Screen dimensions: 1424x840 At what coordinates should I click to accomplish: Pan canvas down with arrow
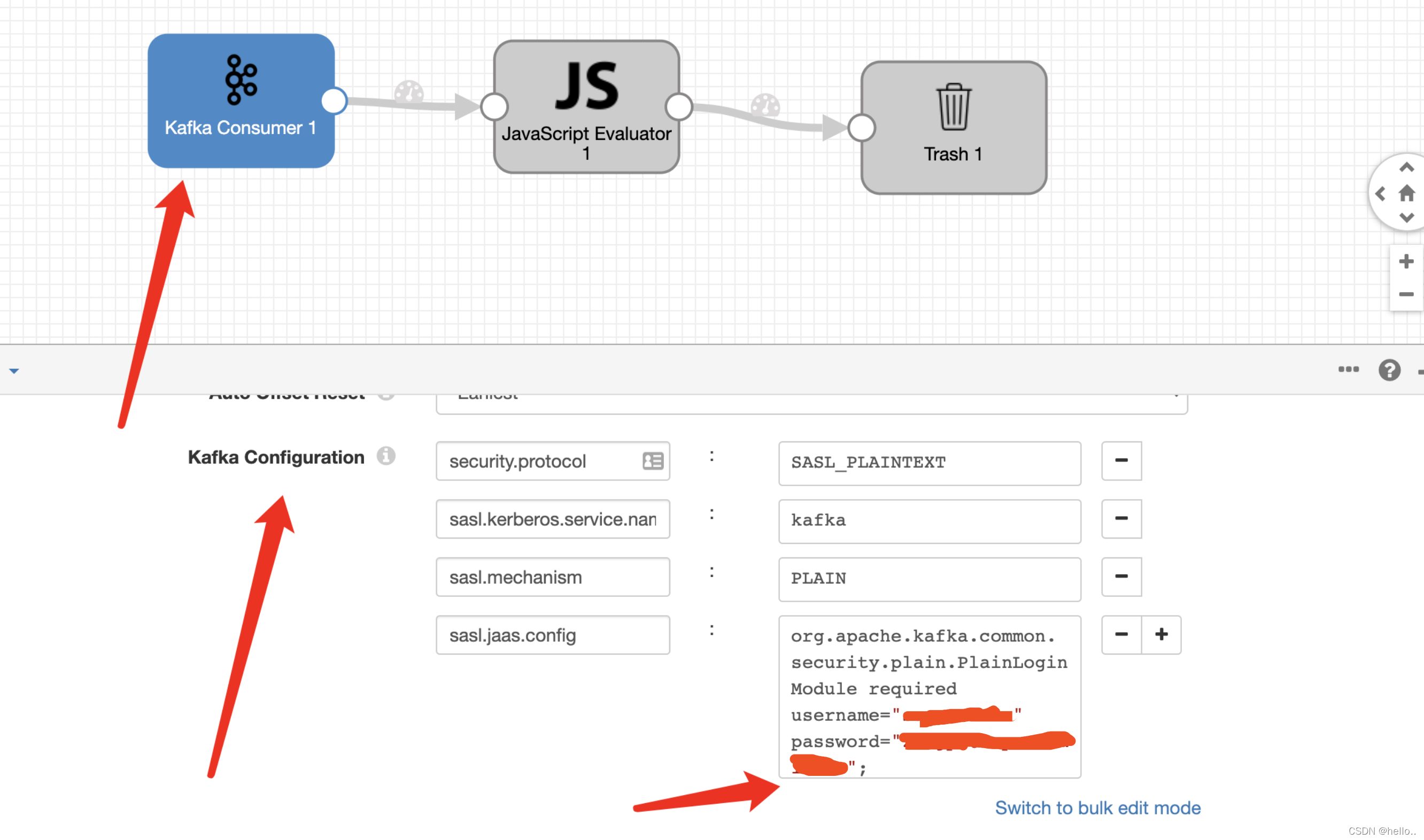(1406, 218)
